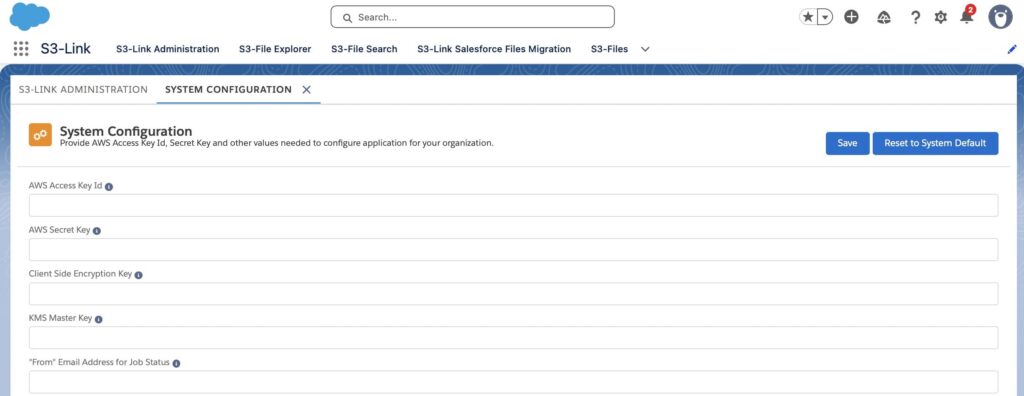Open the Help question mark icon
This screenshot has height=396, width=1024.
[916, 18]
